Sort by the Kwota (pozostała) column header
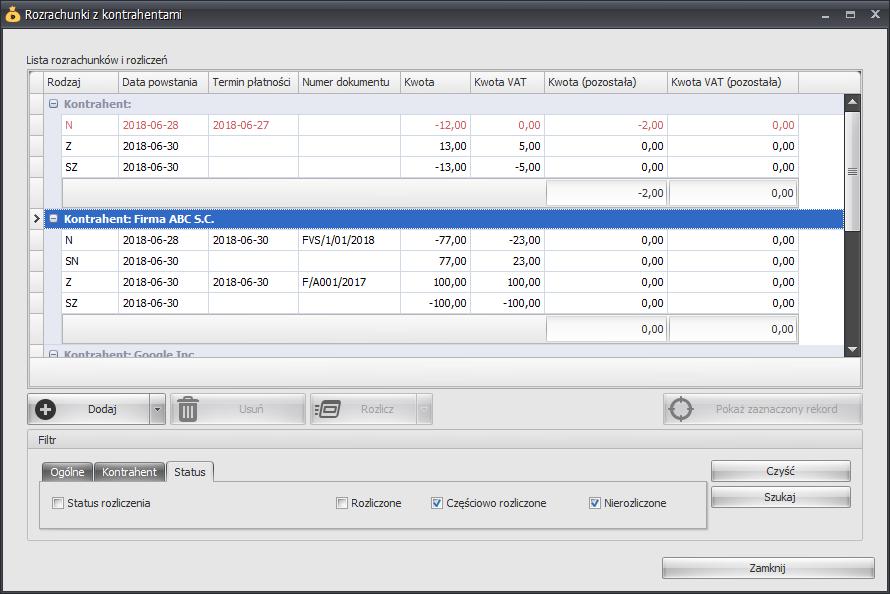This screenshot has width=890, height=594. (606, 82)
